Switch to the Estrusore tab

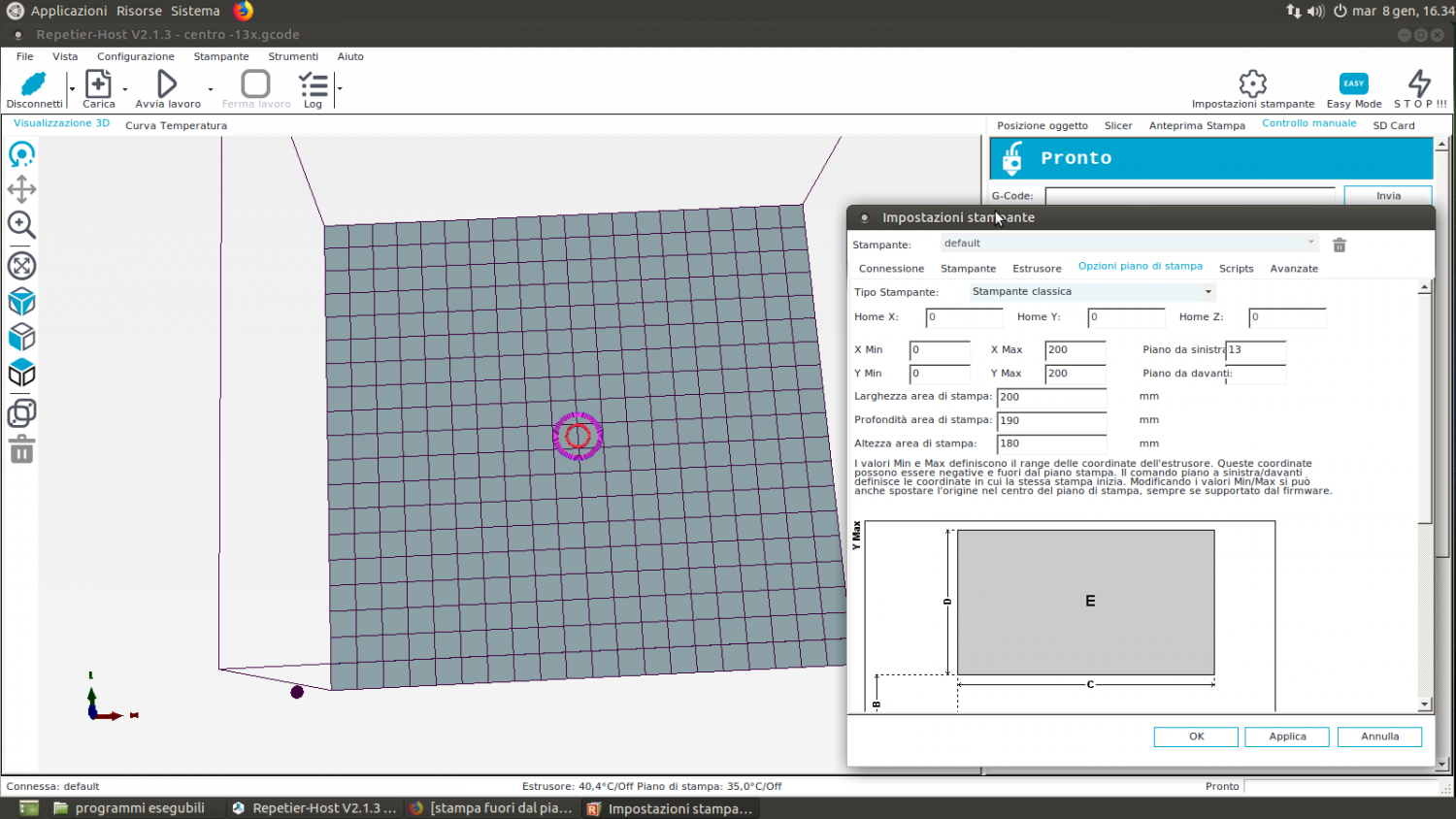click(1037, 269)
